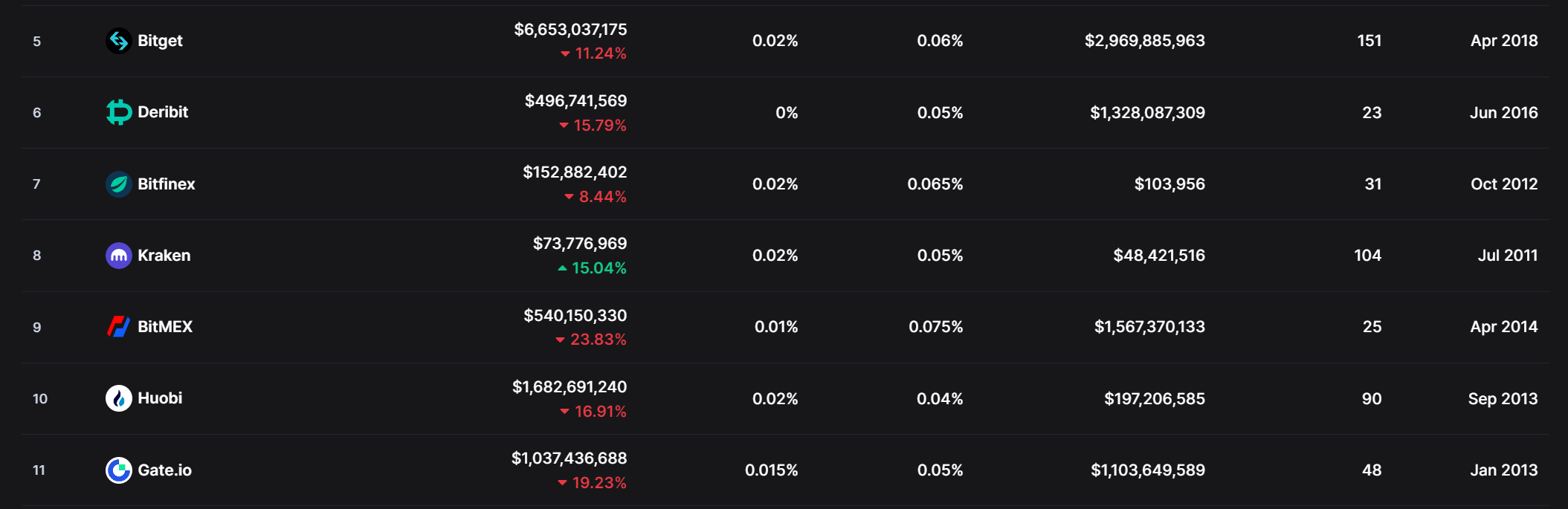The image size is (1568, 509).
Task: Click Bitget's volume figure $6,653,037,175
Action: point(570,30)
